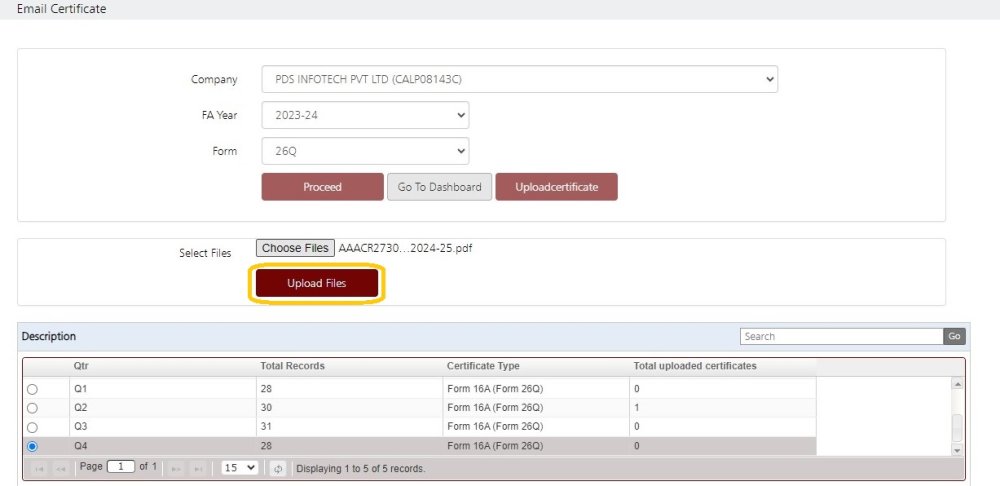Select the Q2 quarter radio button
Viewport: 1000px width, 486px height.
pyautogui.click(x=33, y=408)
